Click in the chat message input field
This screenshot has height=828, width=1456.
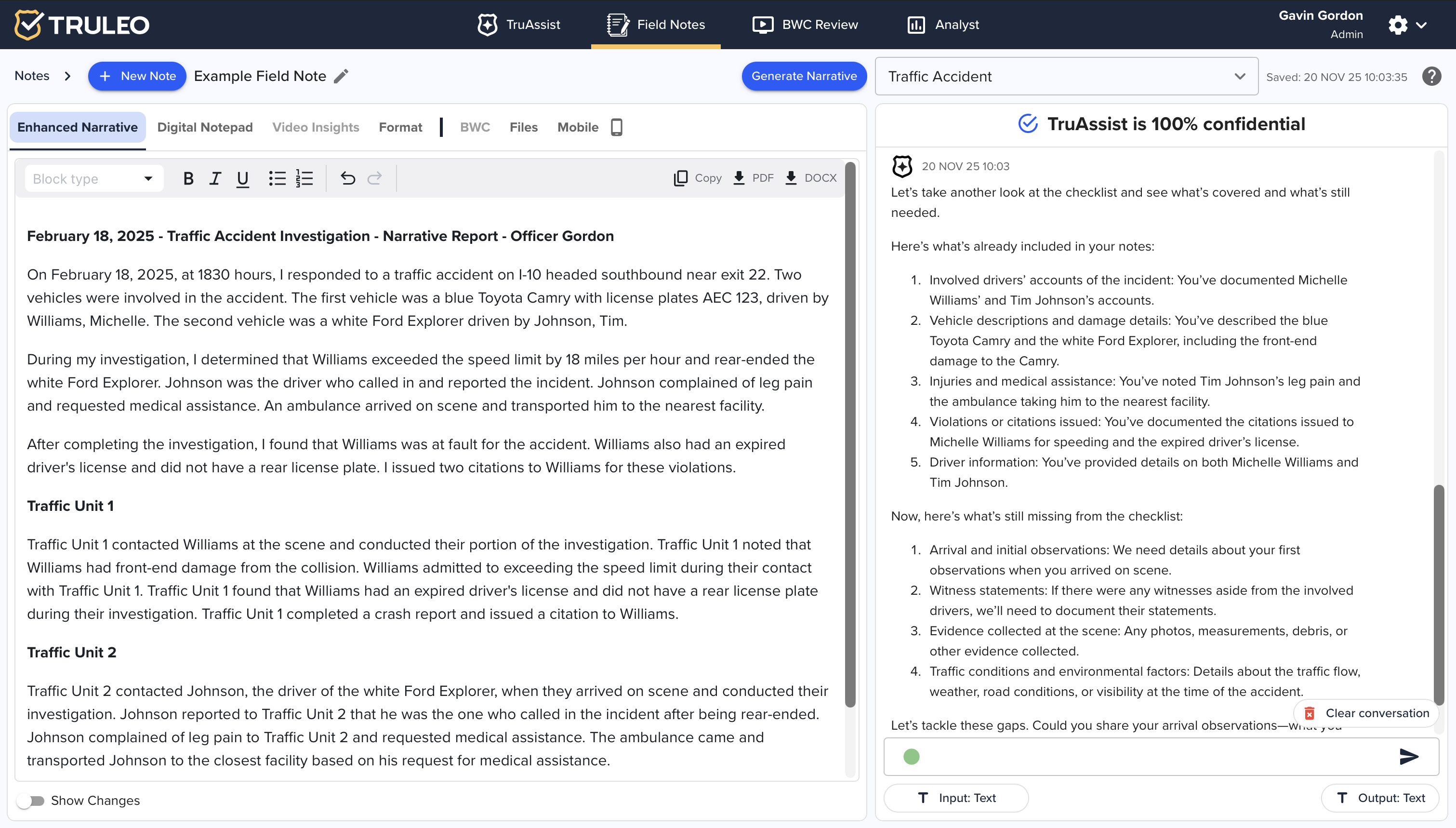1153,756
